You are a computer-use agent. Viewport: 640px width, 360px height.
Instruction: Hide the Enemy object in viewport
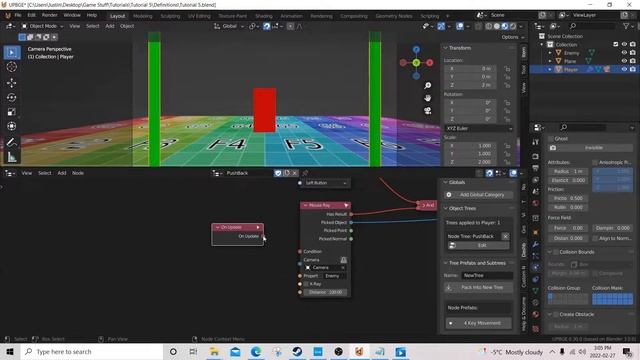click(624, 53)
